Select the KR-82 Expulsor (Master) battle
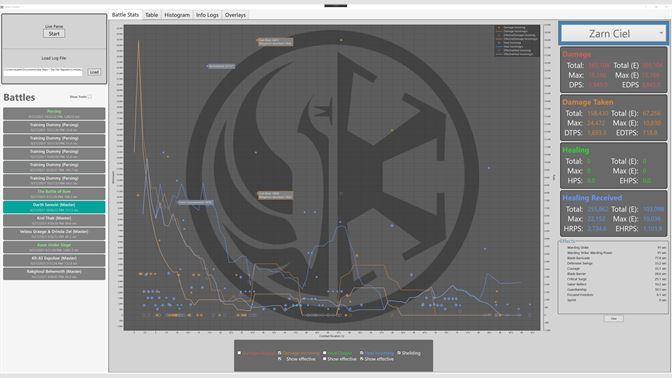This screenshot has width=672, height=378. 54,260
